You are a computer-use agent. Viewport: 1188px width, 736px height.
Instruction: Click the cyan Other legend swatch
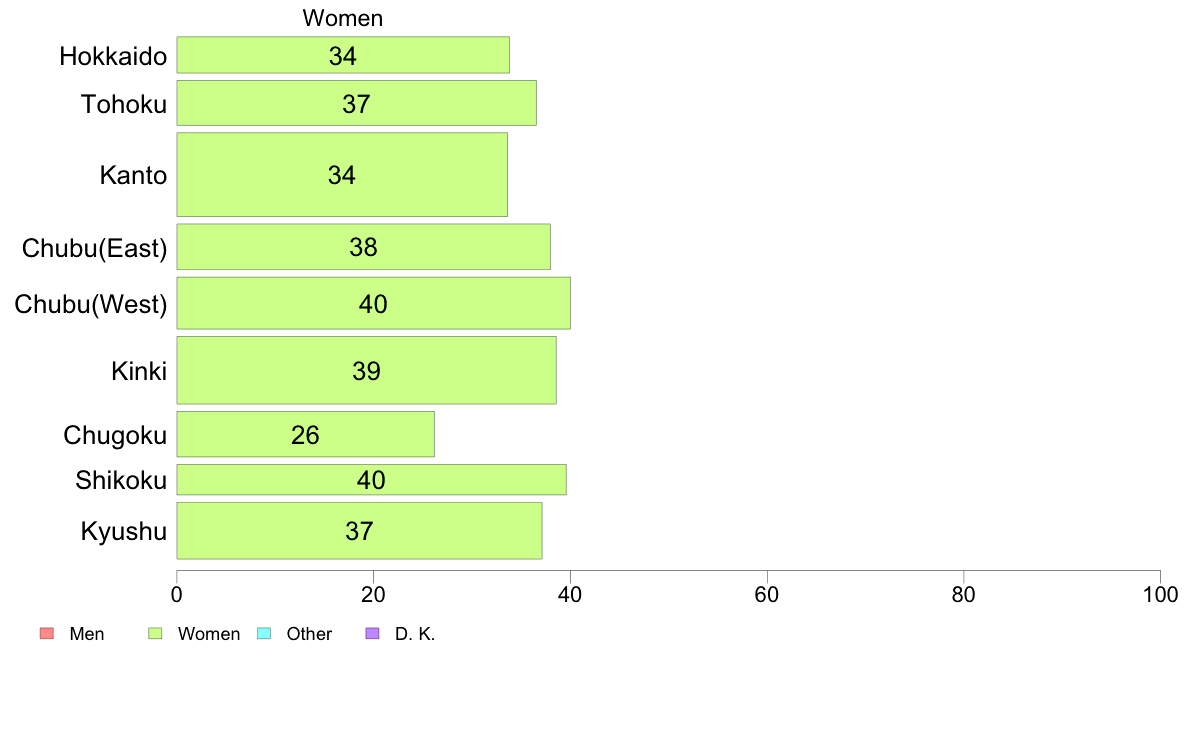click(264, 634)
